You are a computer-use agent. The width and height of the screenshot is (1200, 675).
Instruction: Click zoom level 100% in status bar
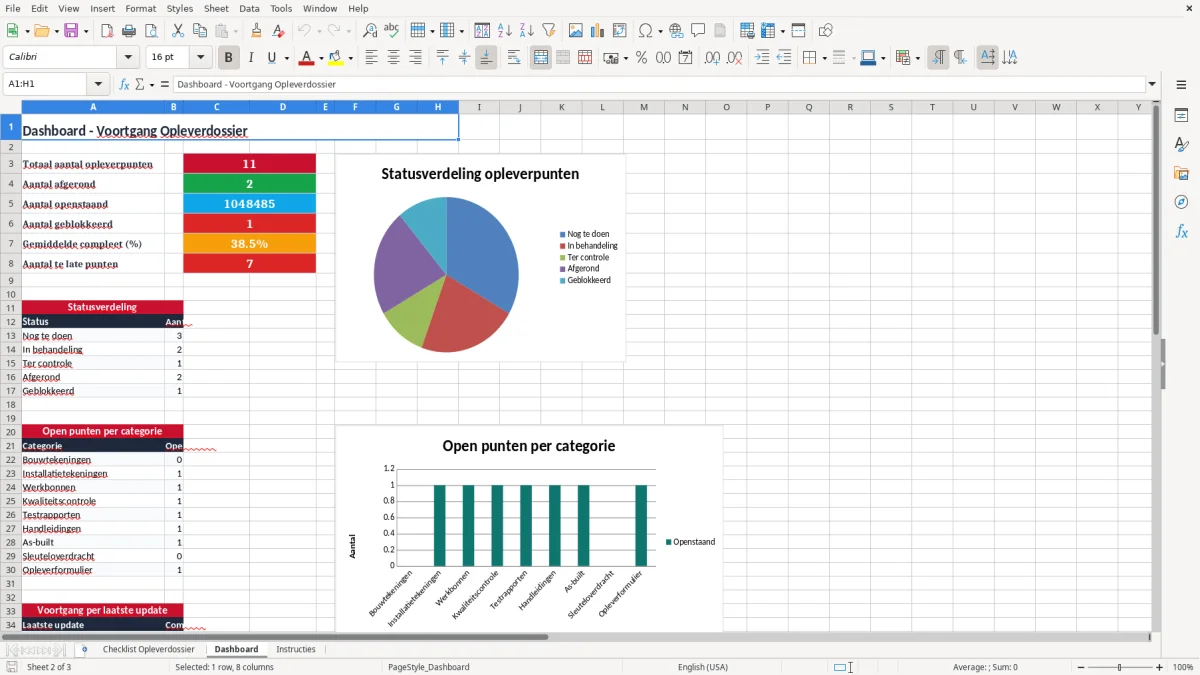(1183, 667)
